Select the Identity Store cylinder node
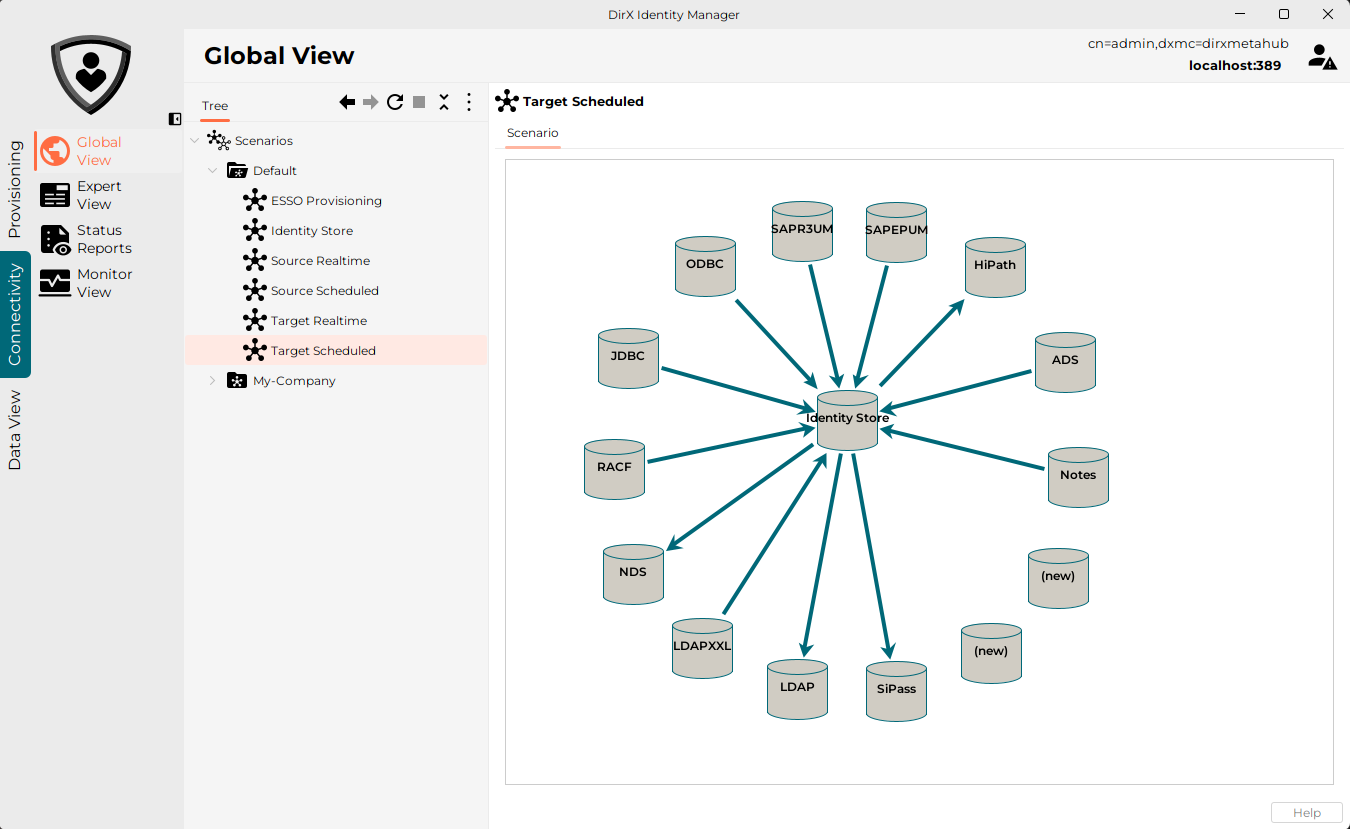1350x829 pixels. 847,420
